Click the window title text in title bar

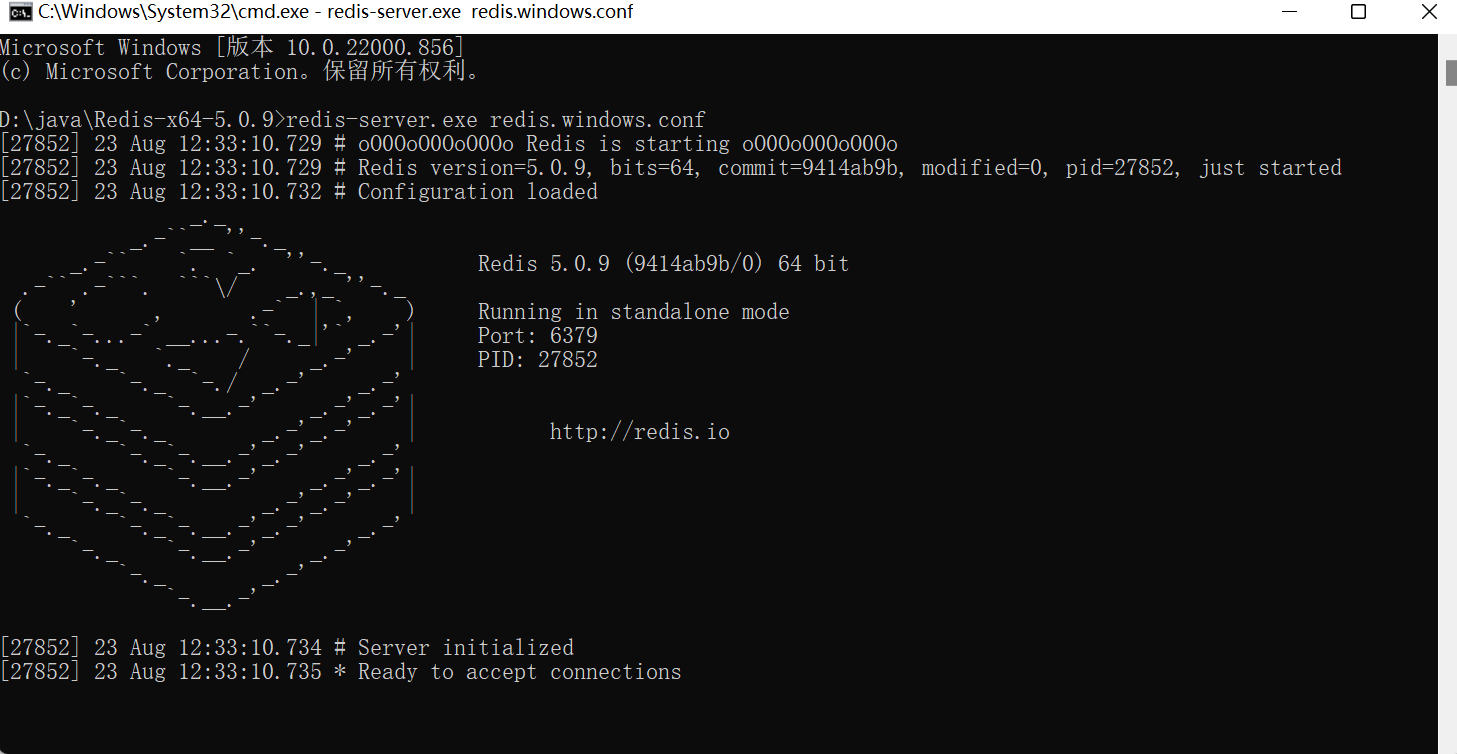(335, 12)
